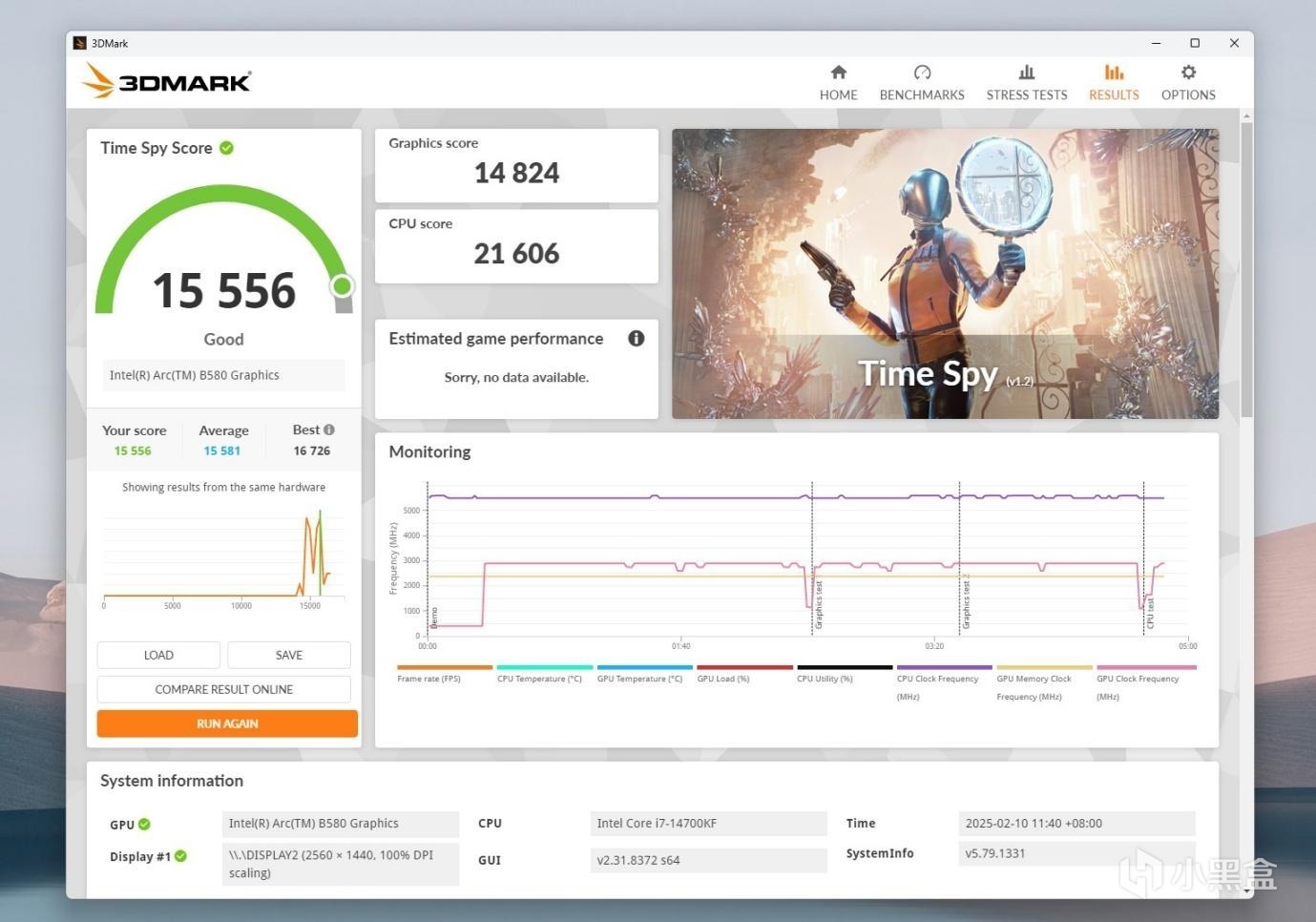Screen dimensions: 1316x922
Task: Click the Average score 15 581
Action: (222, 451)
